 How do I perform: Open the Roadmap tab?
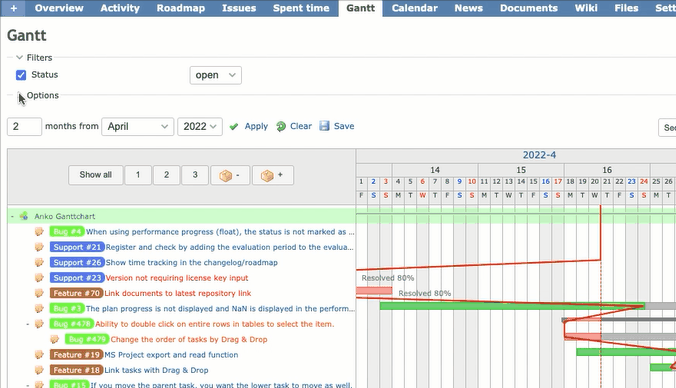tap(181, 8)
